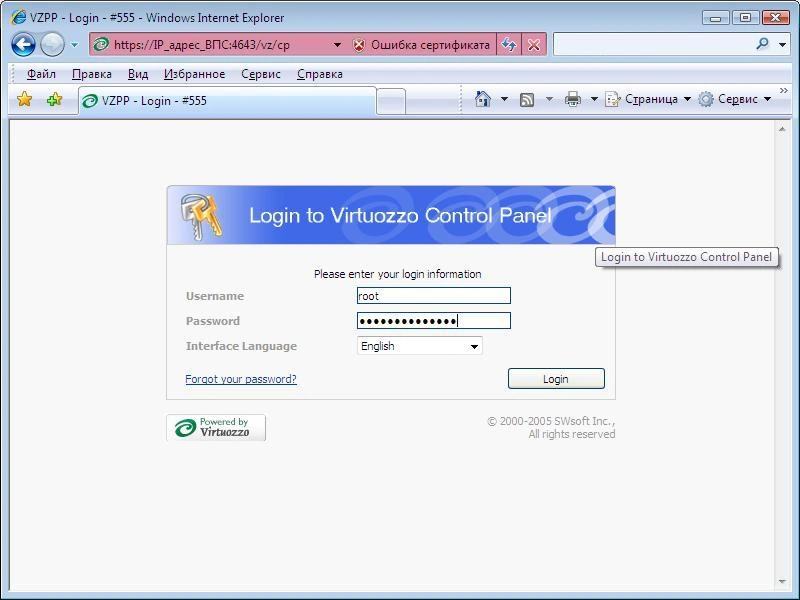Screen dimensions: 800x600
Task: Open the Interface Language dropdown
Action: (x=420, y=346)
